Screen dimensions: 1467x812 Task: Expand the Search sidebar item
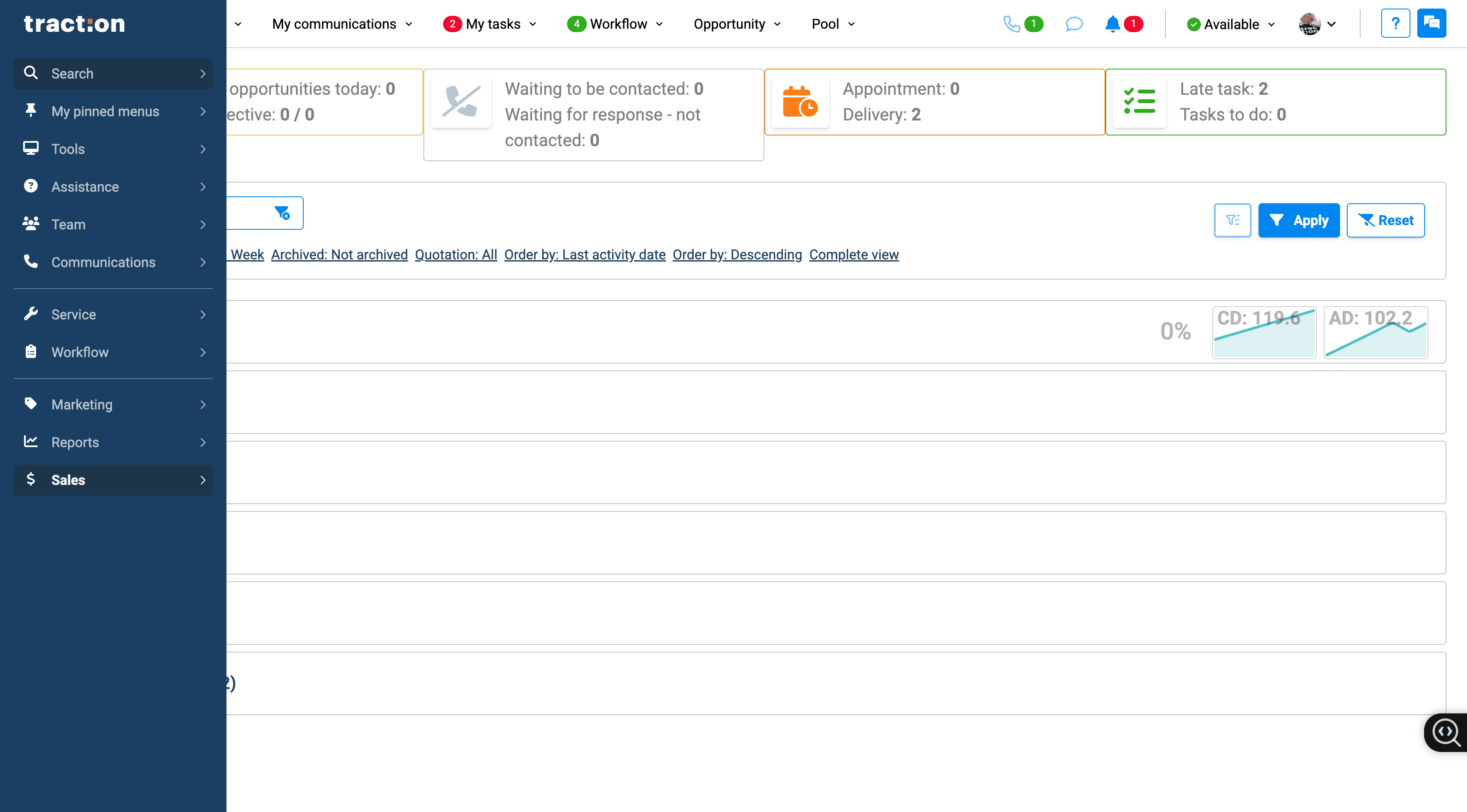pos(113,73)
